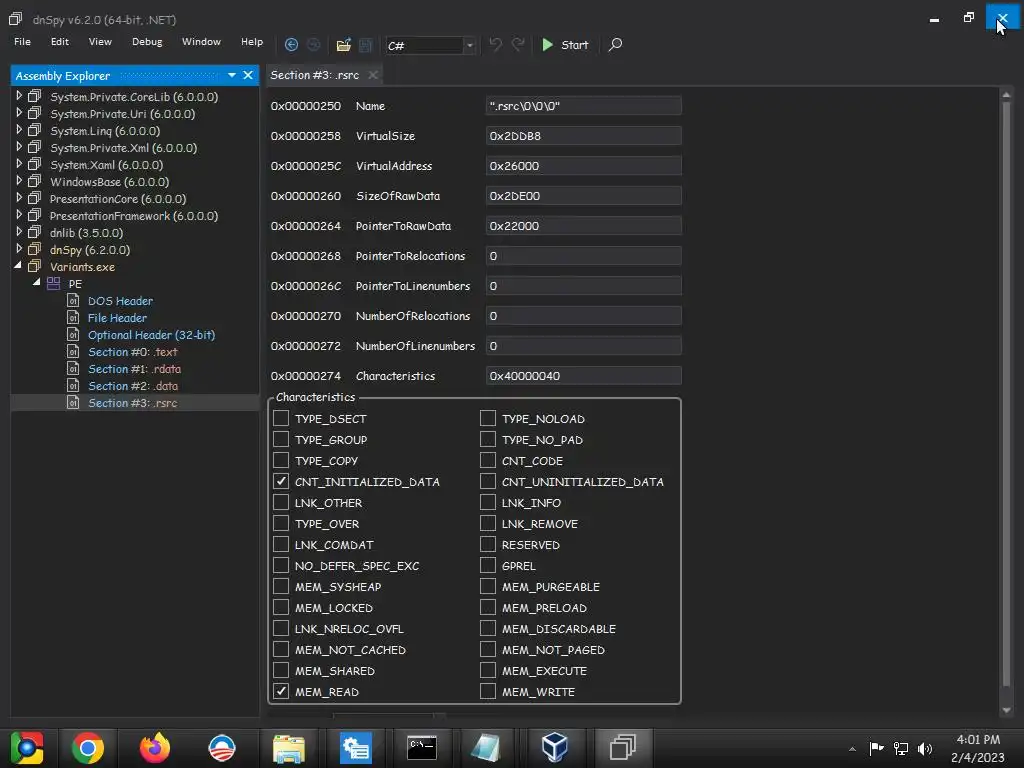Expand the dnlib assembly node
The image size is (1024, 768).
pyautogui.click(x=19, y=232)
